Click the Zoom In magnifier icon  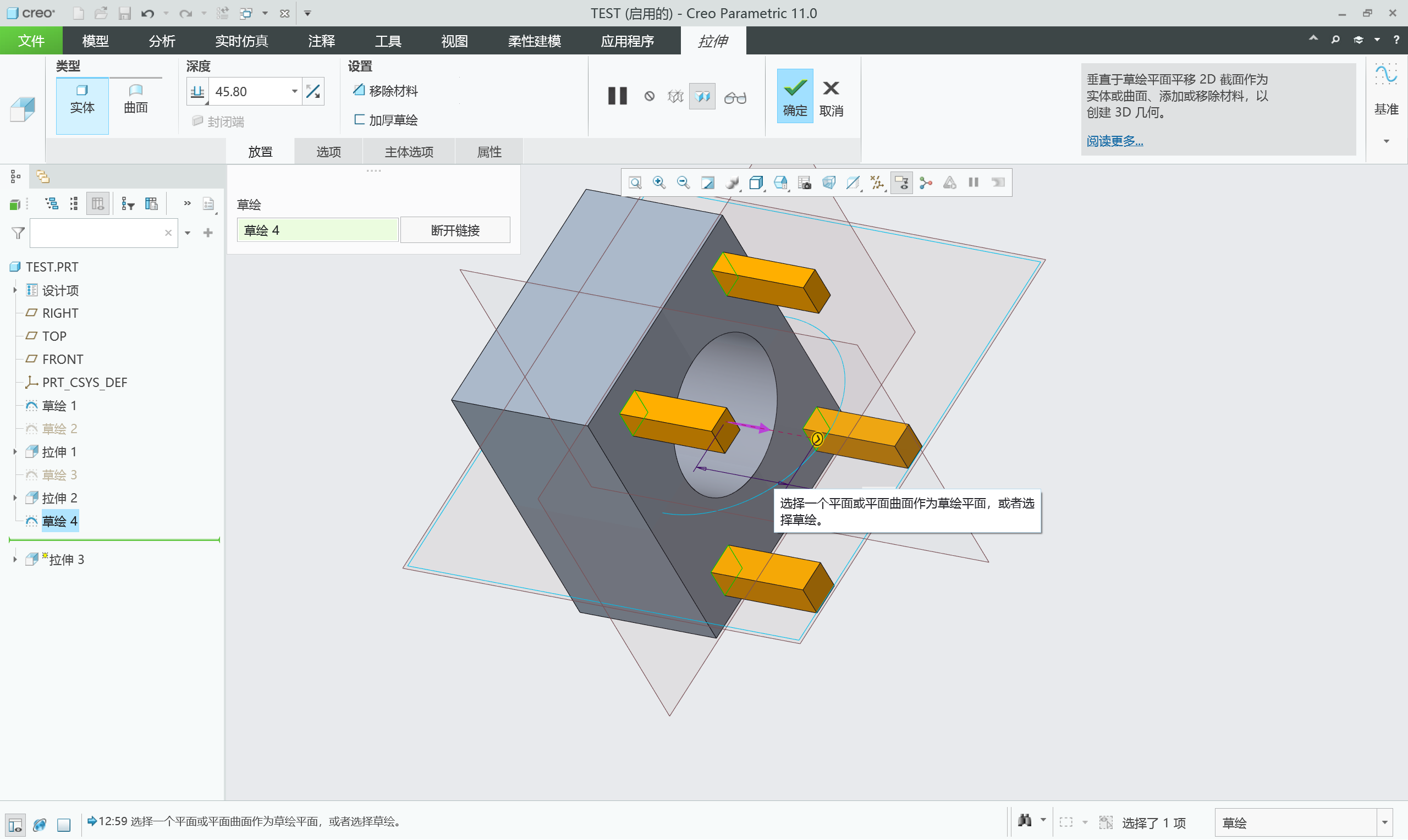(x=659, y=183)
